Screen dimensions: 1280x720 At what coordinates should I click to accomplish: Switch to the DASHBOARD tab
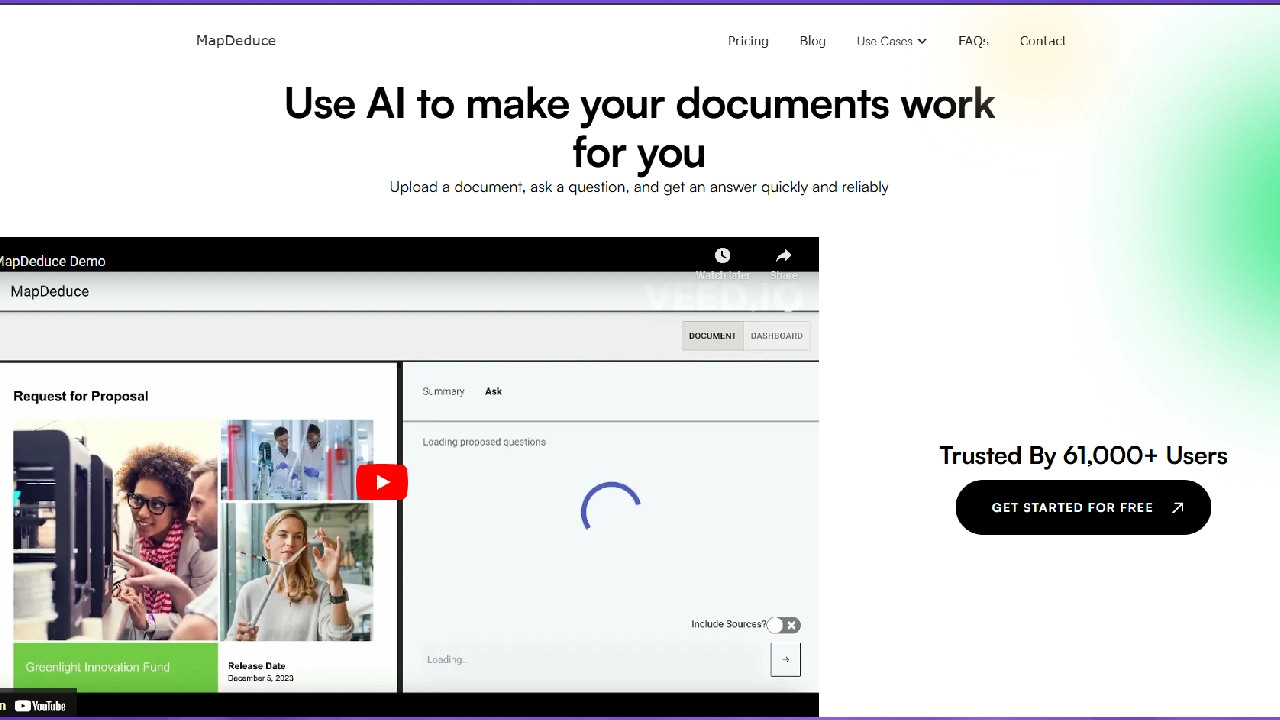776,336
